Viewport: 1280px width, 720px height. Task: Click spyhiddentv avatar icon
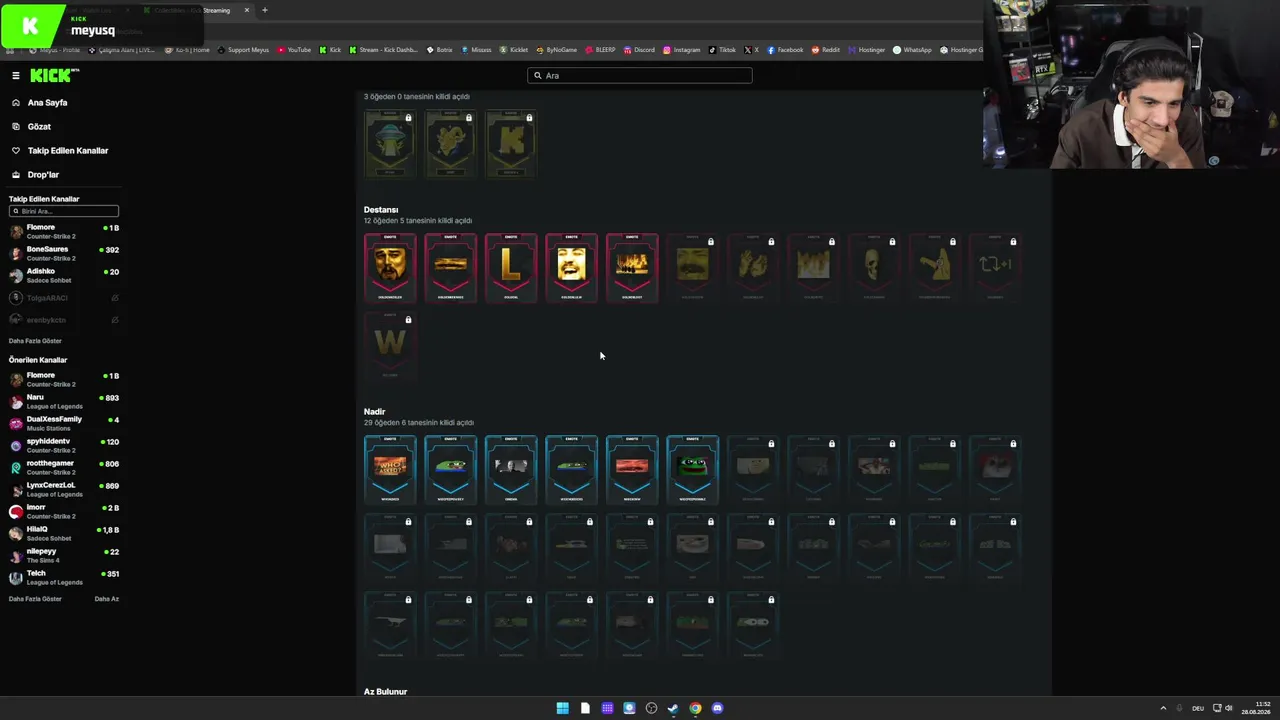(16, 445)
